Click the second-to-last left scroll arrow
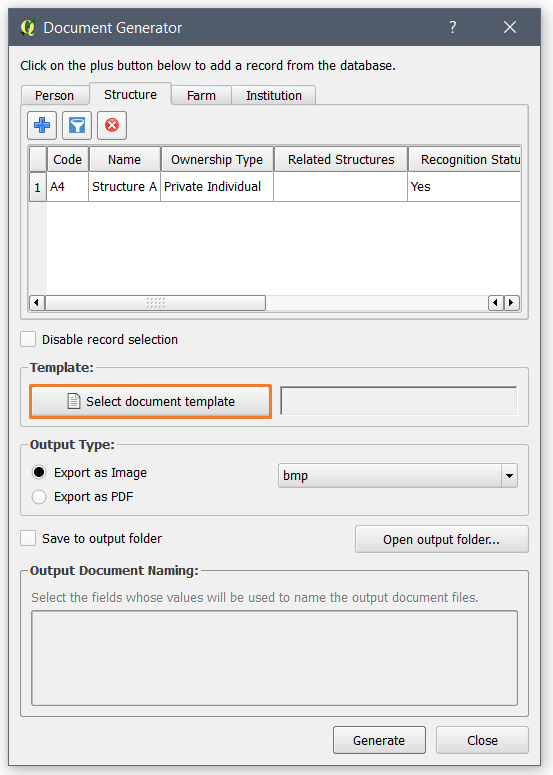The height and width of the screenshot is (775, 553). pos(496,302)
